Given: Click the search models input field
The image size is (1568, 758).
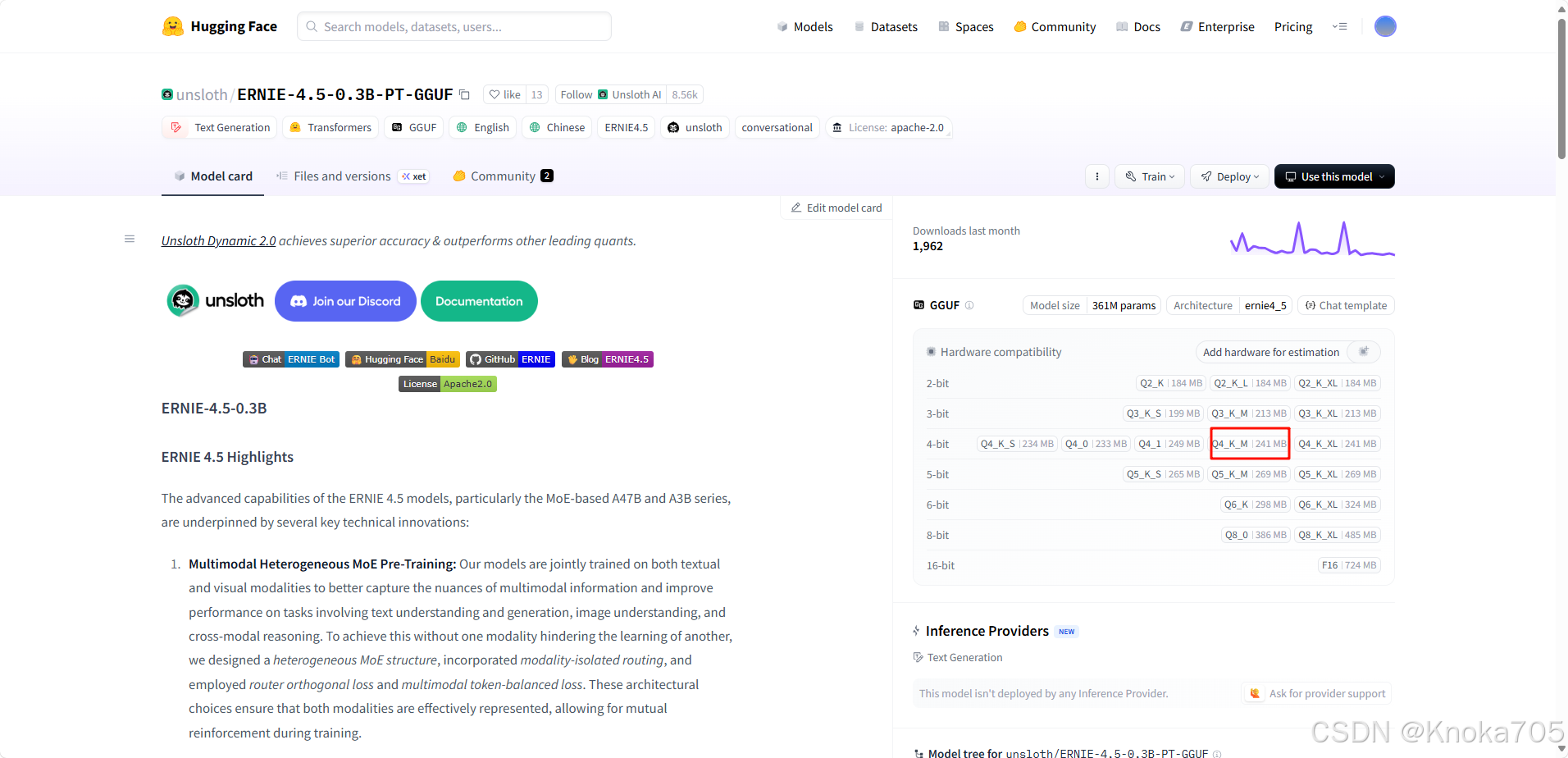Looking at the screenshot, I should (454, 26).
